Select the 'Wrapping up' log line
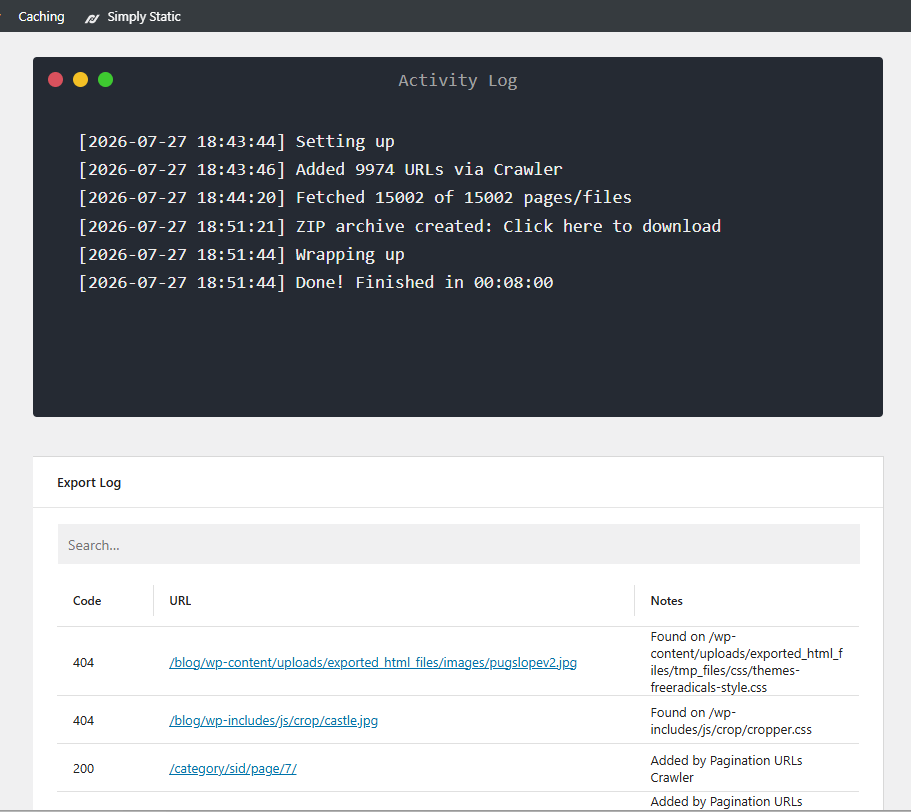 coord(242,254)
